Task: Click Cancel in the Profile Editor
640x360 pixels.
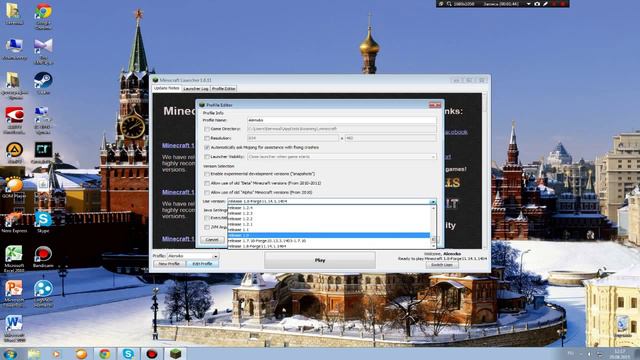Action: pyautogui.click(x=212, y=240)
